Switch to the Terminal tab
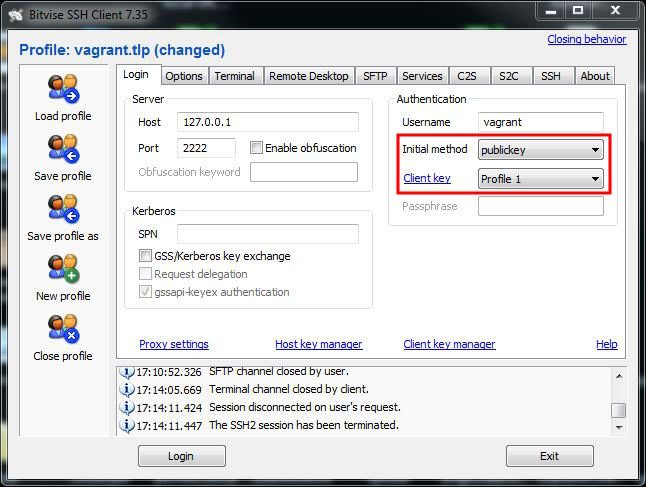 click(234, 76)
